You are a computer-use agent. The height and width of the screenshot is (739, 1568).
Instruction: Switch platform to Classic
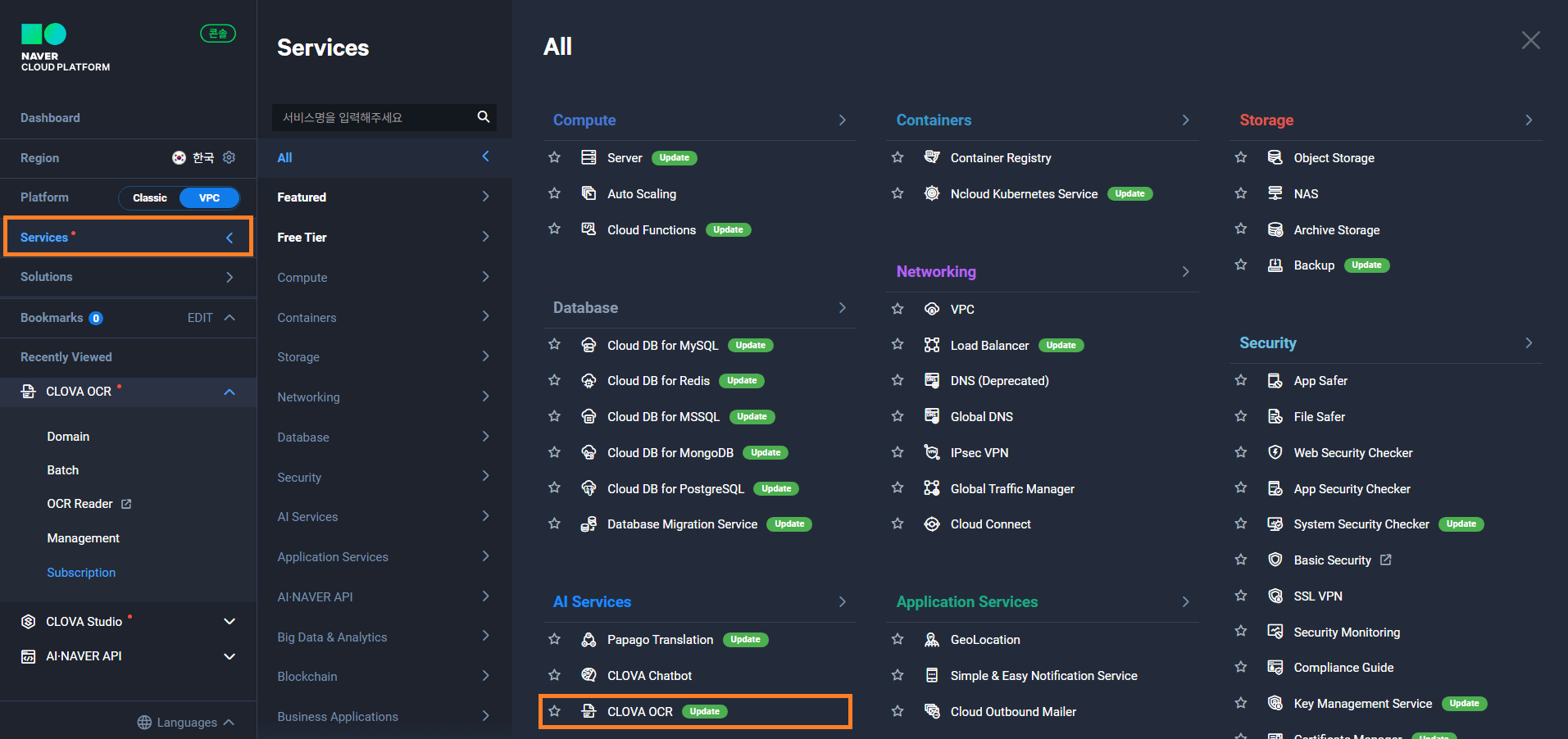coord(150,197)
